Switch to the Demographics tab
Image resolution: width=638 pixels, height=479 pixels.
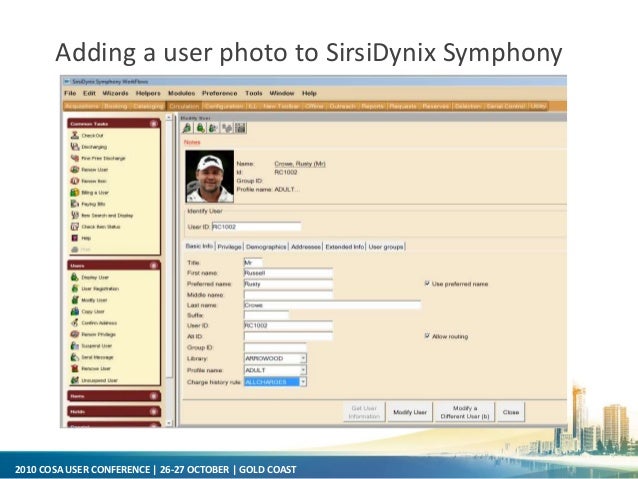pyautogui.click(x=266, y=247)
